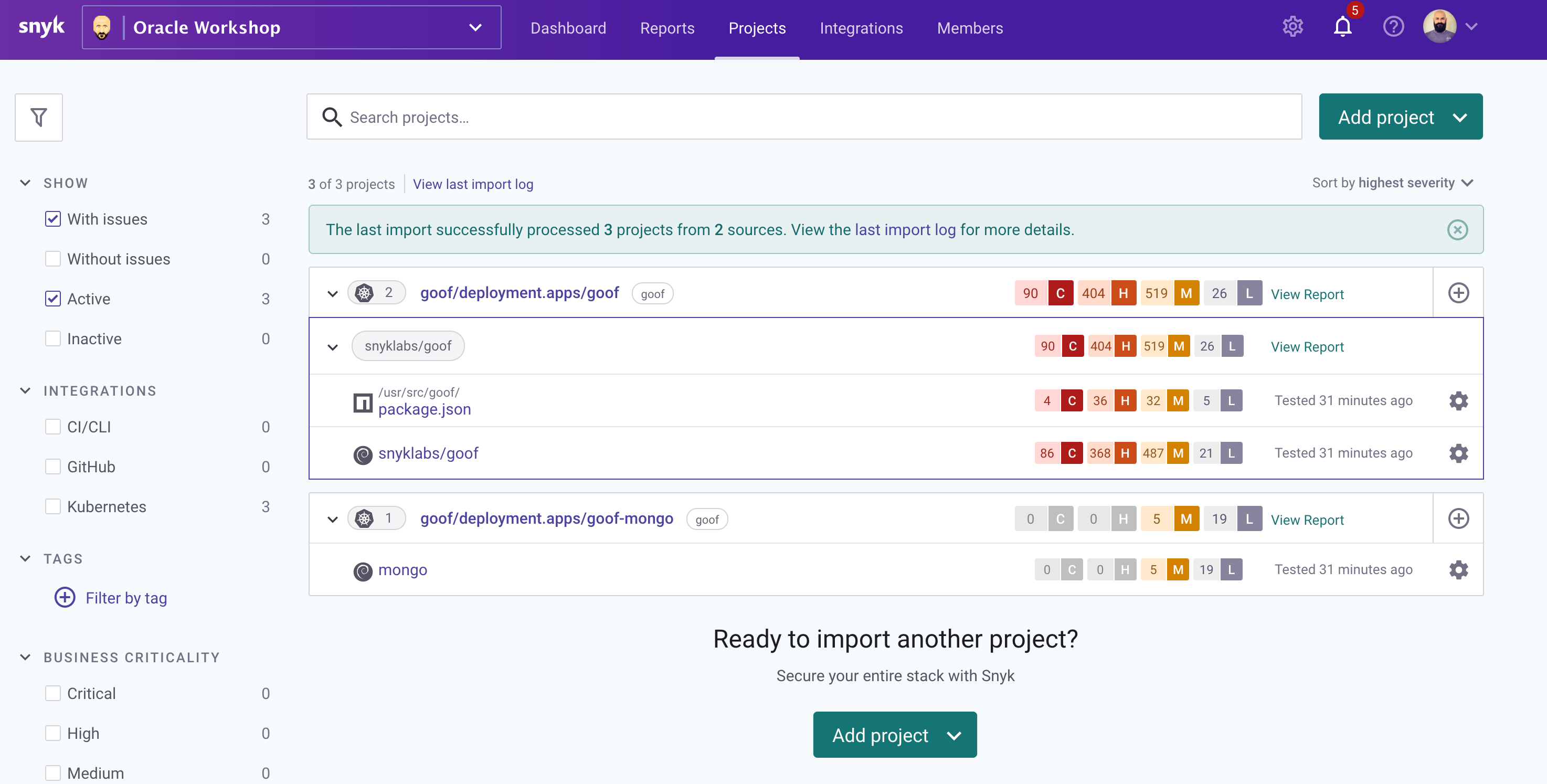Open View last import log link
Image resolution: width=1547 pixels, height=784 pixels.
[473, 184]
